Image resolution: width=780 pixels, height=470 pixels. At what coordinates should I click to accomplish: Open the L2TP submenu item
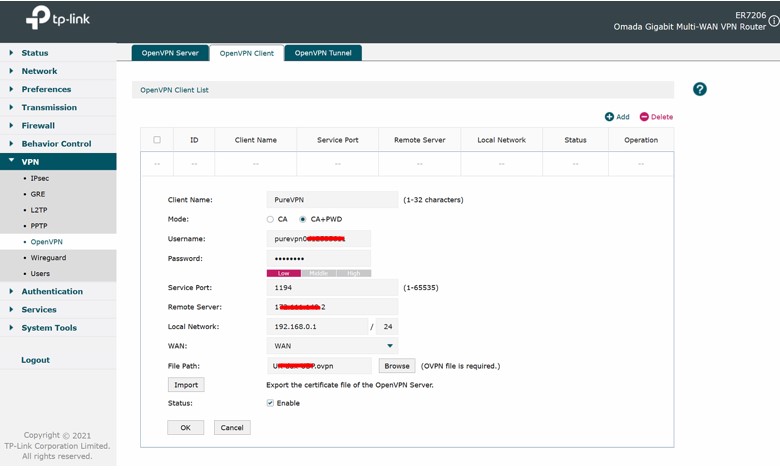39,210
